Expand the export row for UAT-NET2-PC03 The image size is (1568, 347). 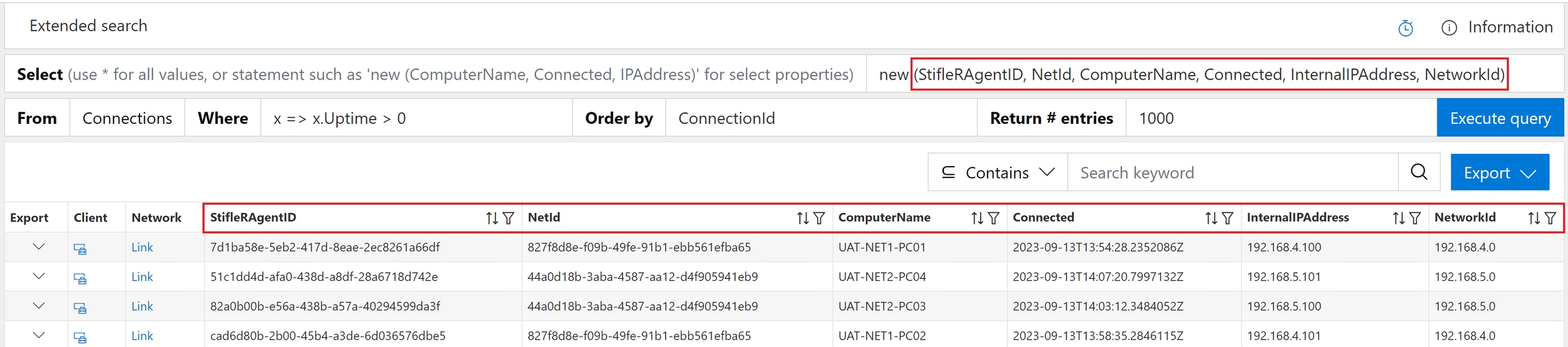pos(39,306)
